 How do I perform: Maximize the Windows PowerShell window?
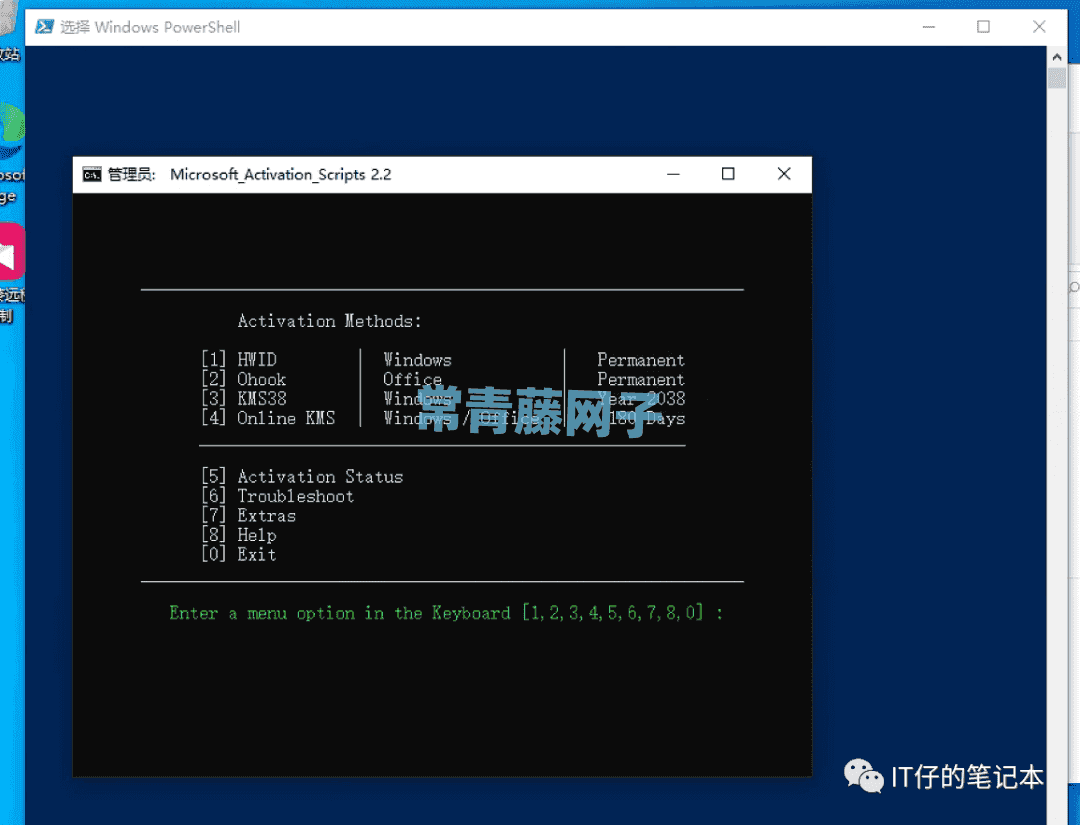pyautogui.click(x=984, y=27)
